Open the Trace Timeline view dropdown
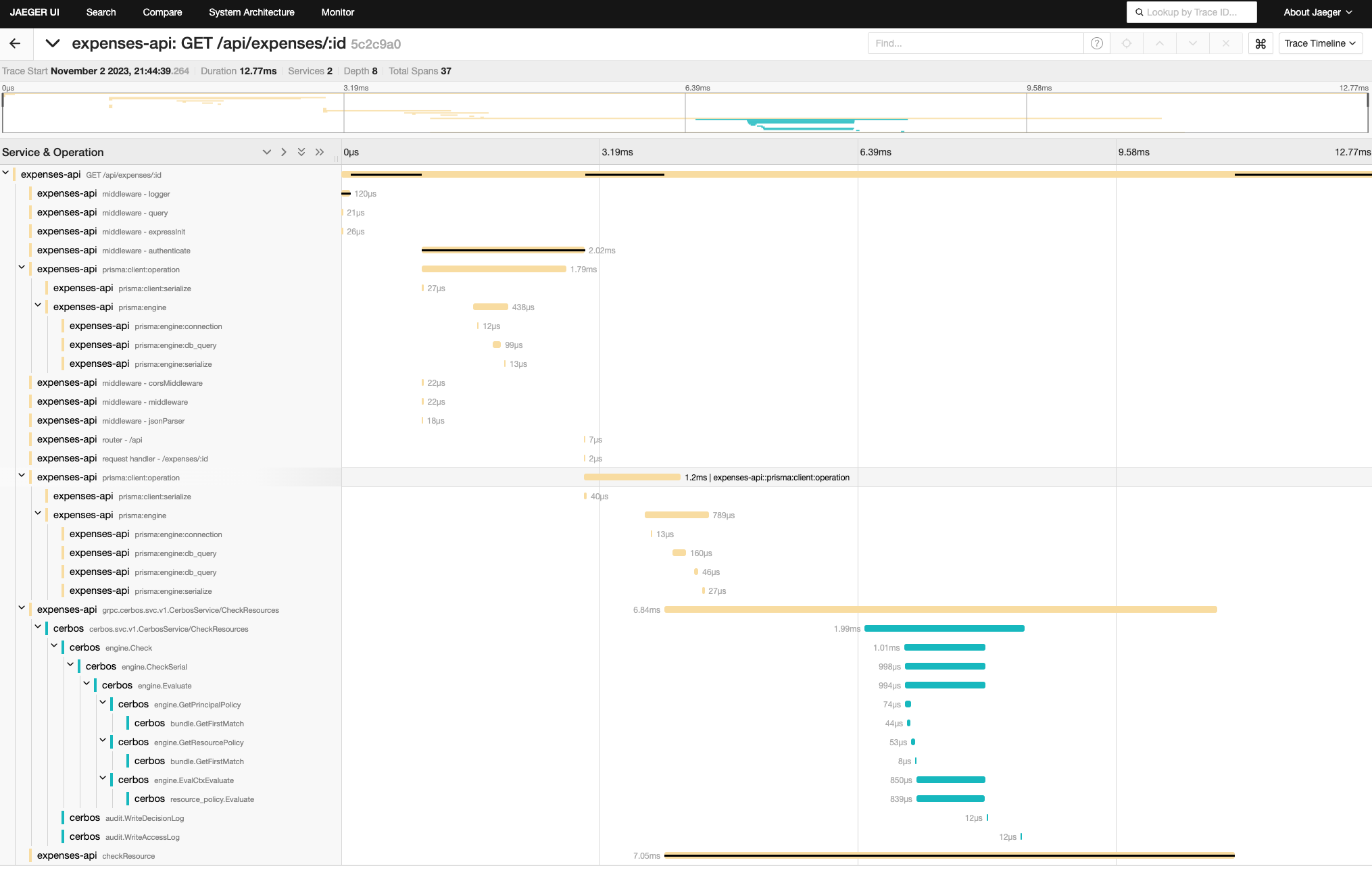This screenshot has height=879, width=1372. coord(1320,44)
